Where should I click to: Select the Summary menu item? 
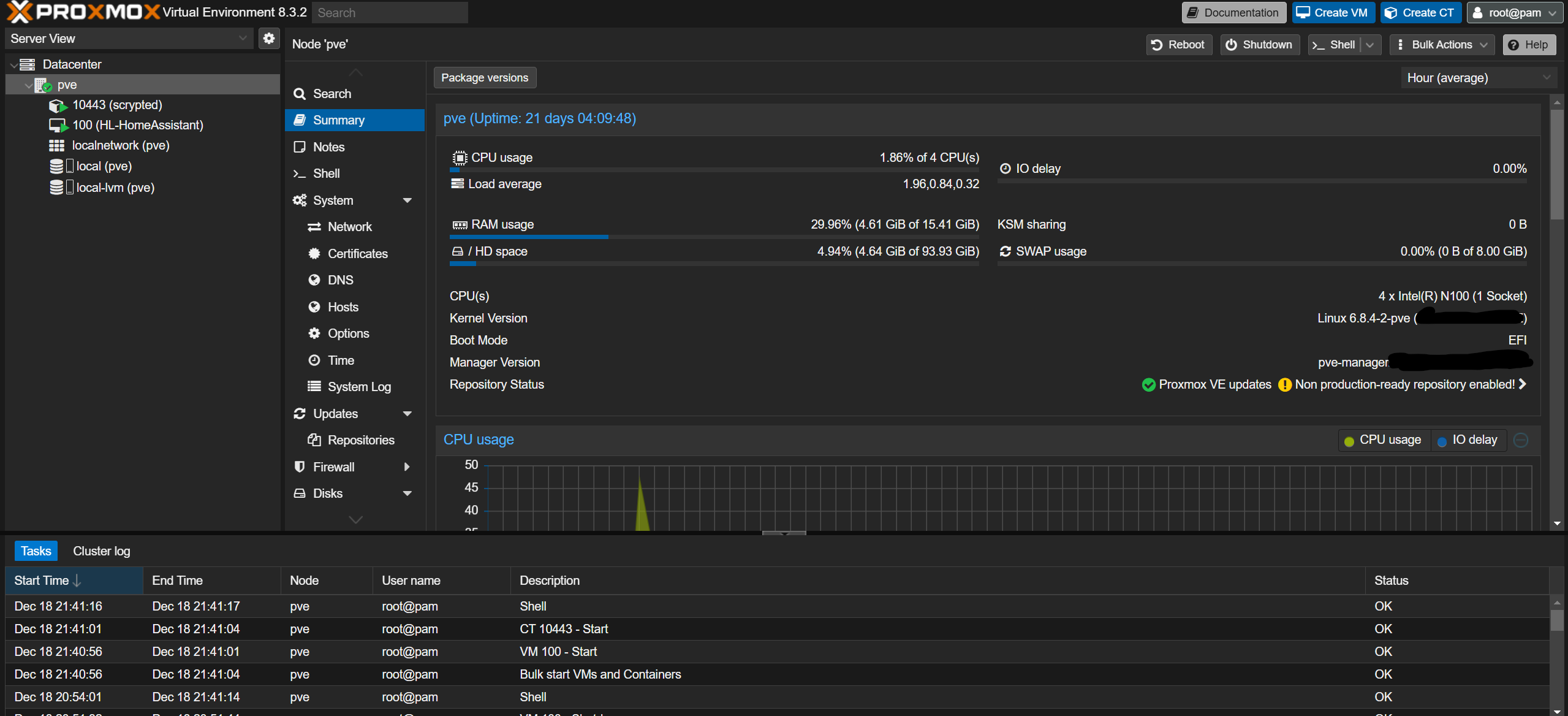[x=354, y=120]
